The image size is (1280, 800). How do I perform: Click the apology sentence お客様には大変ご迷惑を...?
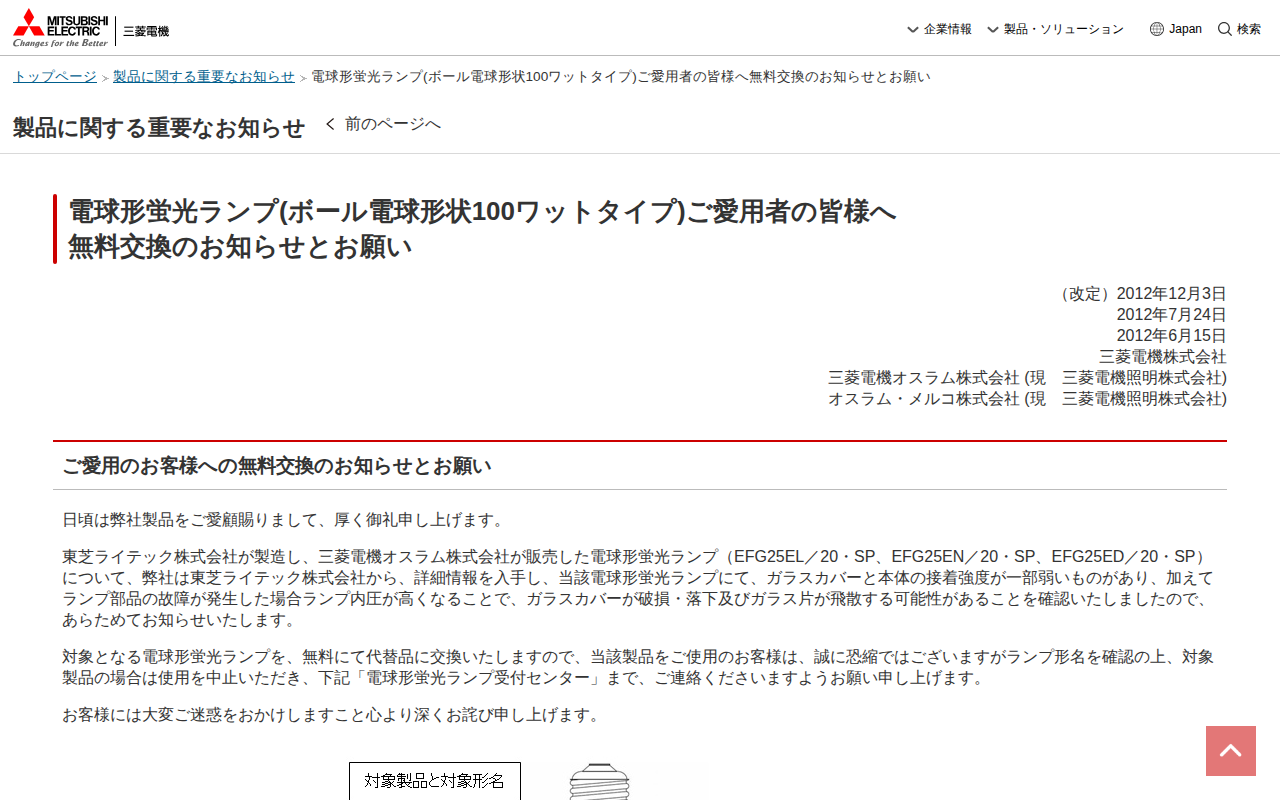[333, 715]
